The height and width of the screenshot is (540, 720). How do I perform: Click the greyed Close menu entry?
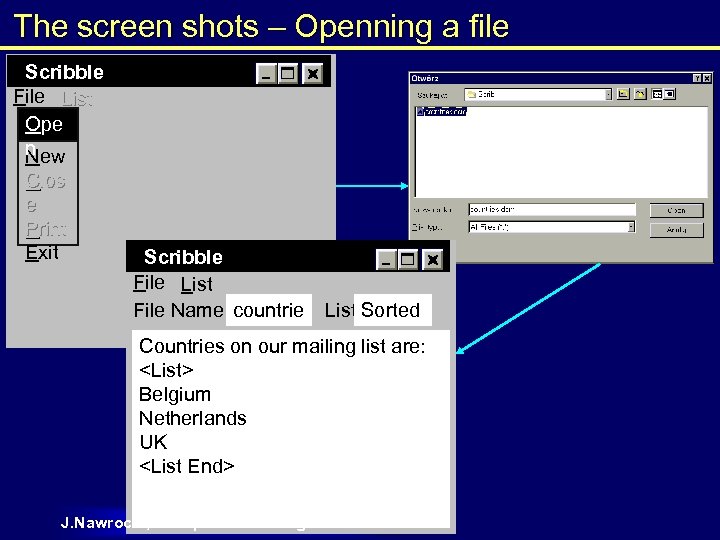pos(45,181)
